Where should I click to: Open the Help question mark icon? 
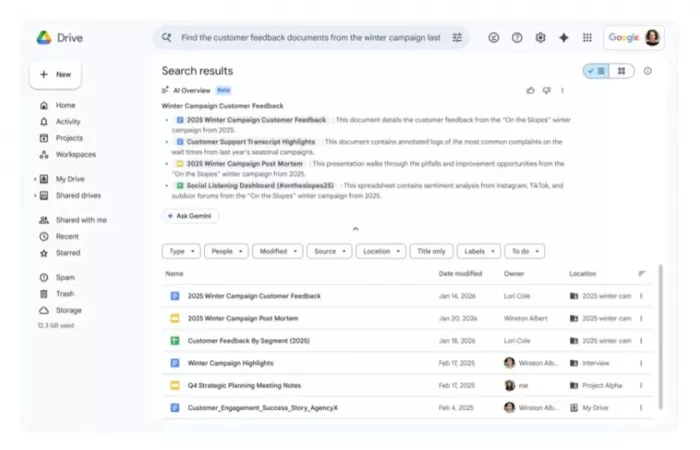(x=517, y=38)
